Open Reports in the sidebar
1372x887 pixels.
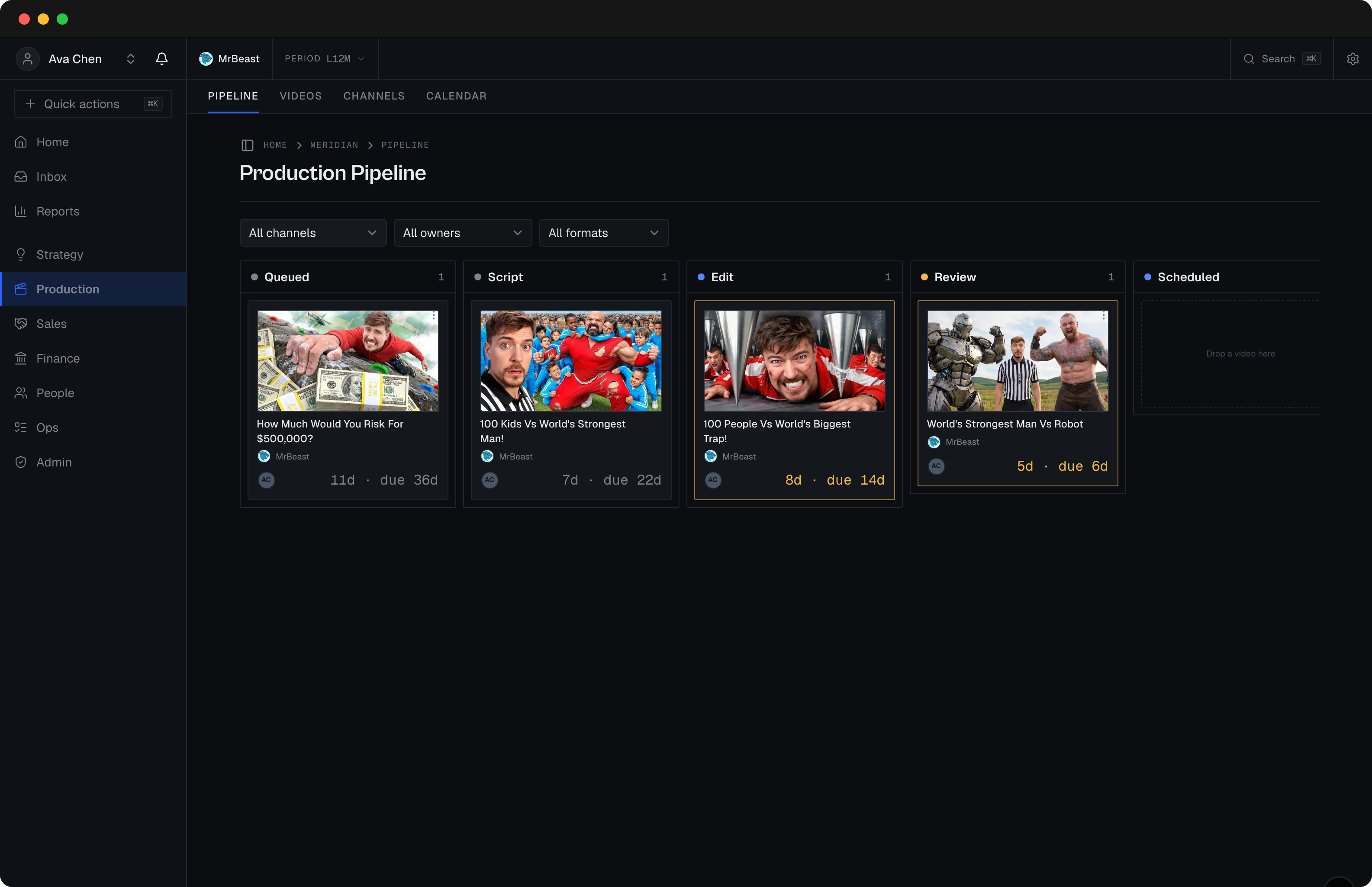(x=93, y=211)
